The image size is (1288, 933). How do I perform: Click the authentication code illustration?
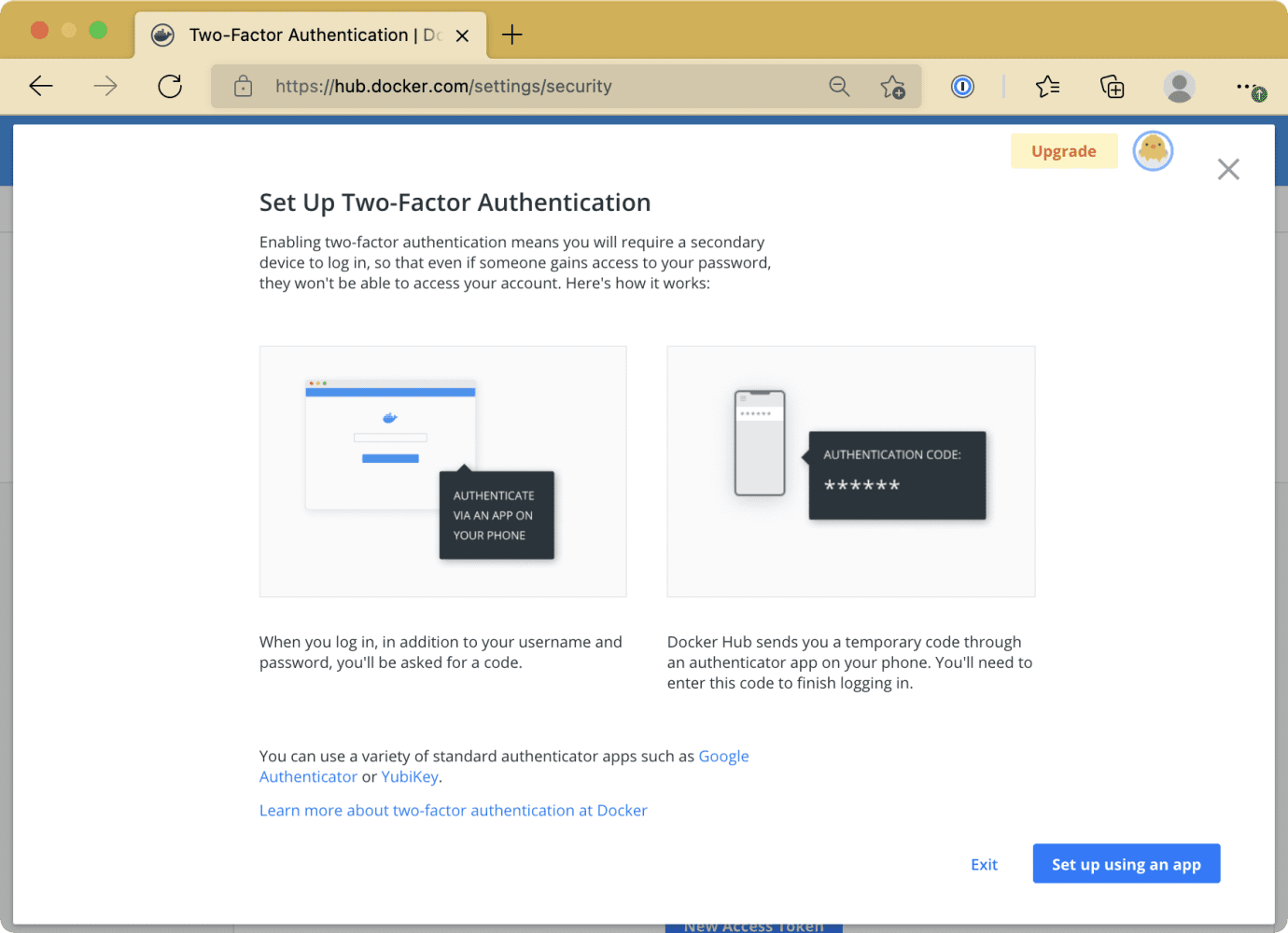coord(851,471)
